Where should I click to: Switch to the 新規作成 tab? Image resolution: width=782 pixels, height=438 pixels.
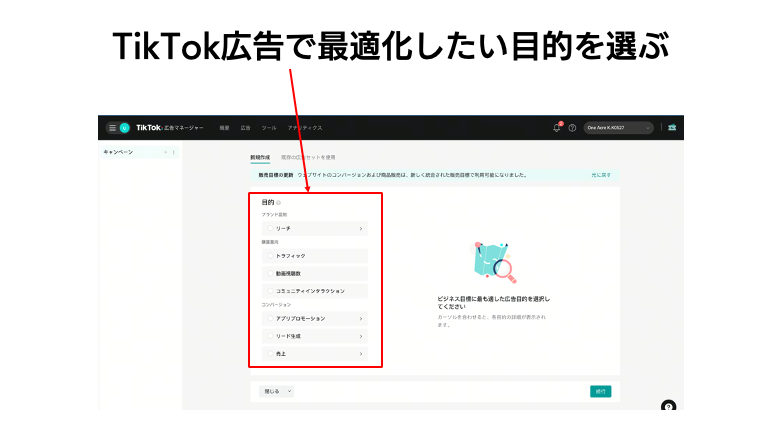(260, 157)
